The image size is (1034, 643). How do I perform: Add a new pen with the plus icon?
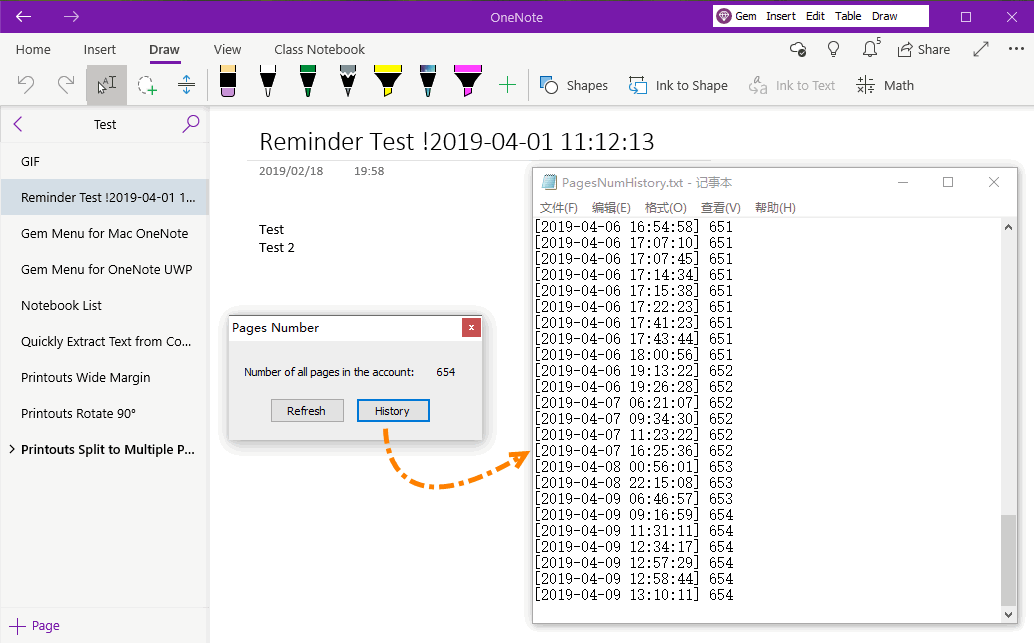(507, 85)
